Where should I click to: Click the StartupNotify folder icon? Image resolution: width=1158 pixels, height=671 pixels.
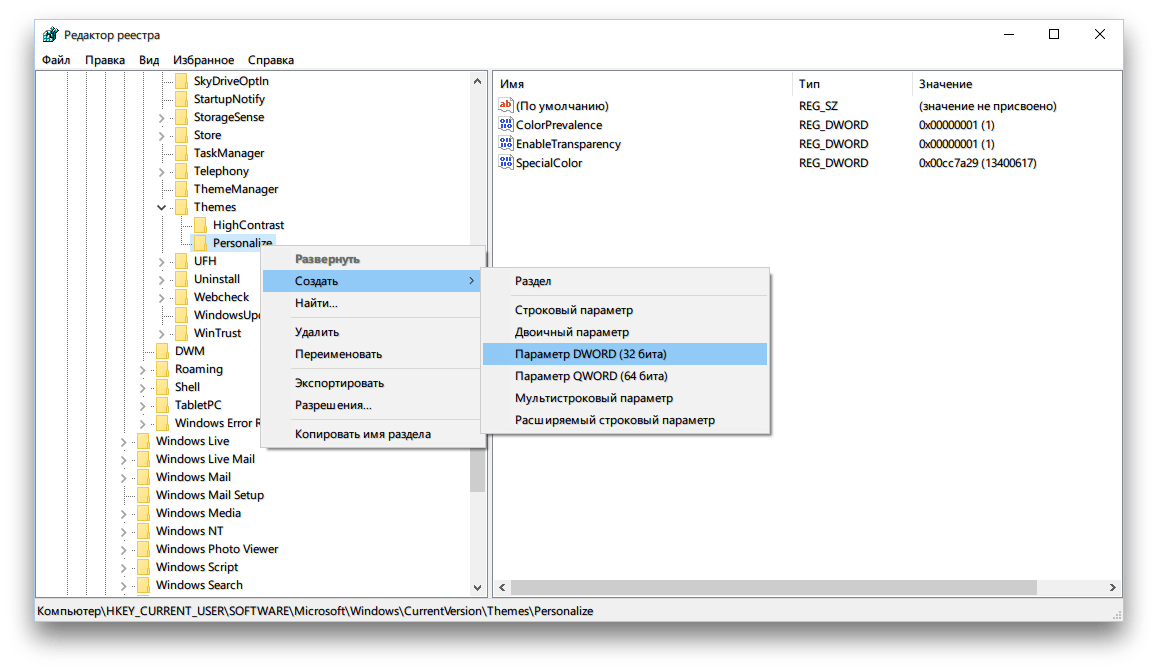pyautogui.click(x=182, y=99)
